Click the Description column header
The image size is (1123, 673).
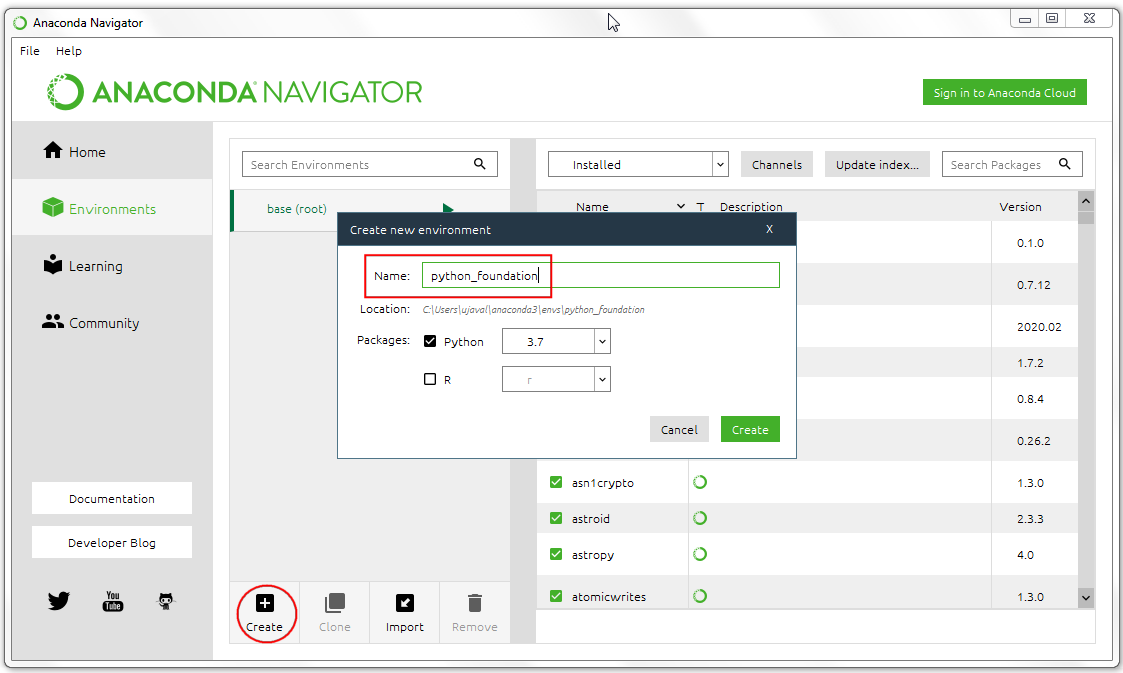751,207
